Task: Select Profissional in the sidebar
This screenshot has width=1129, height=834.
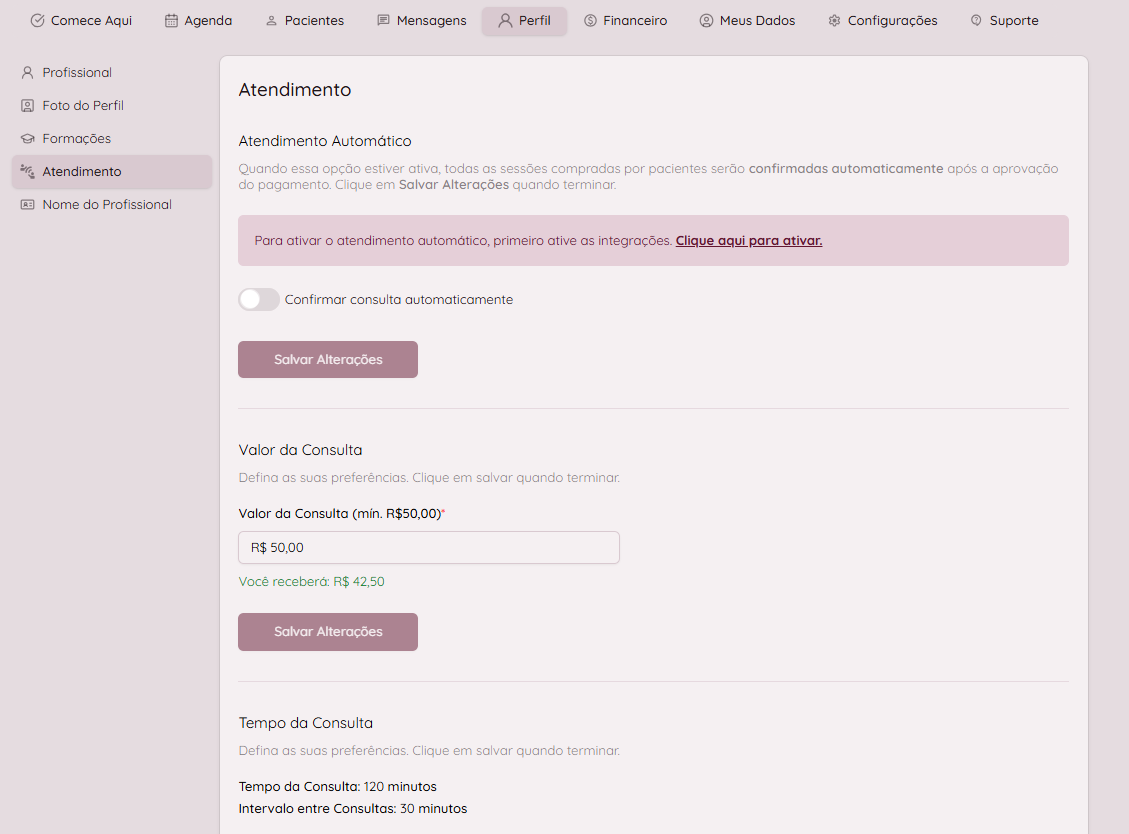Action: click(x=77, y=73)
